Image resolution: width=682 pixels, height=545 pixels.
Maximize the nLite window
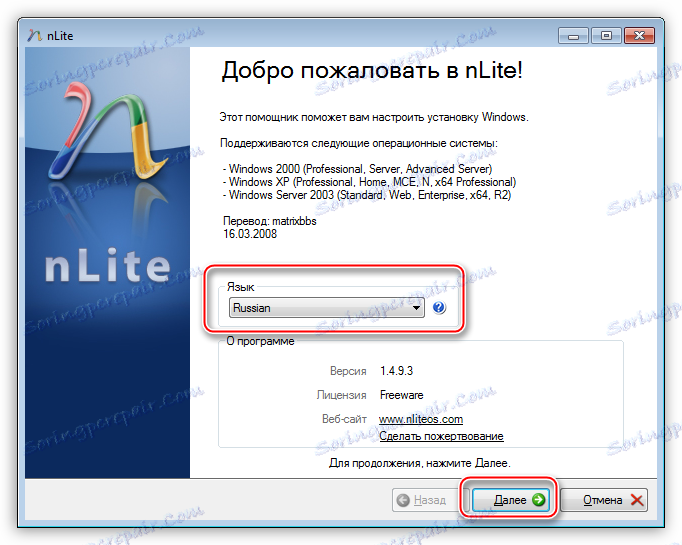coord(606,36)
